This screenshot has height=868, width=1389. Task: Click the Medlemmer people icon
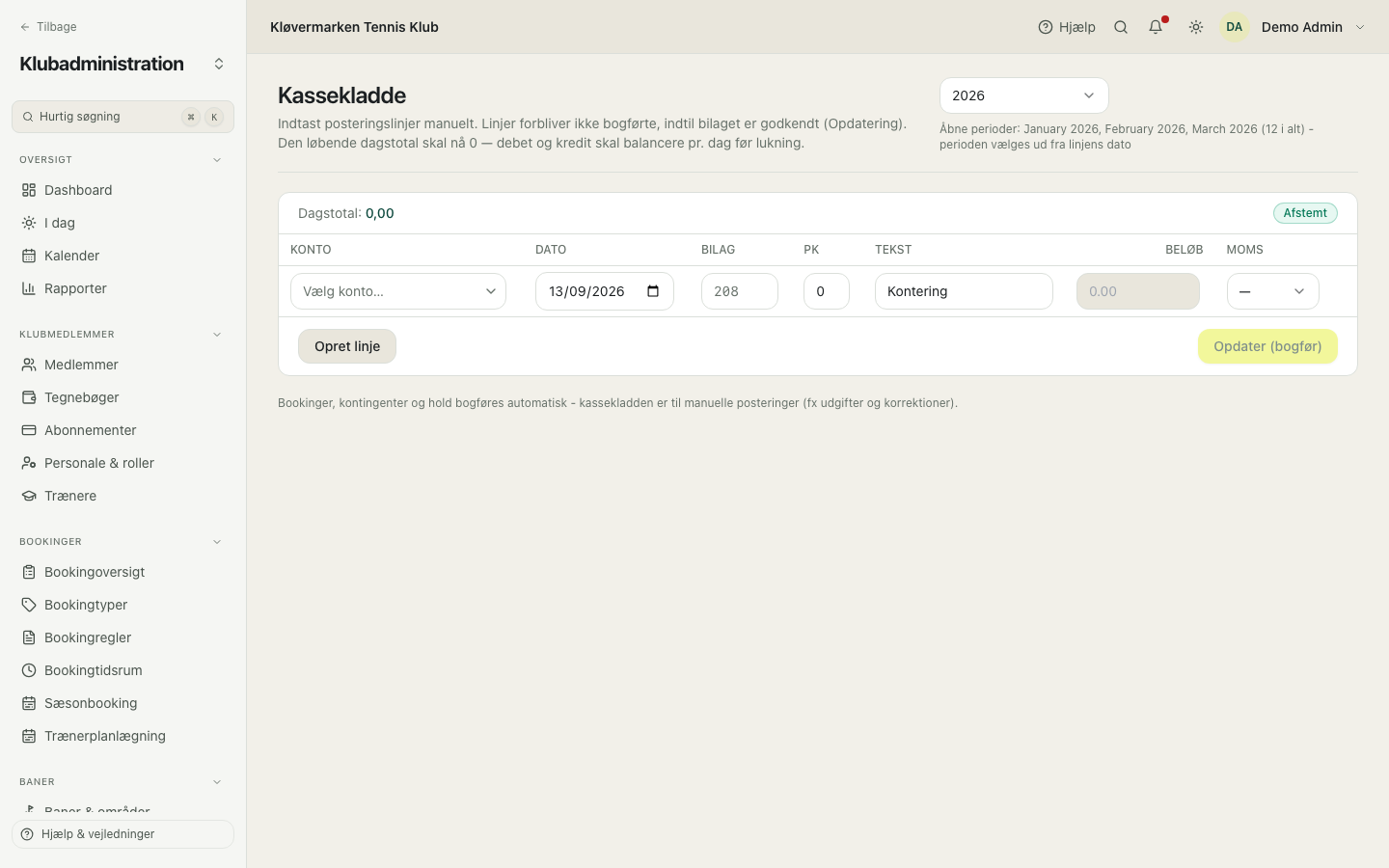pos(29,365)
